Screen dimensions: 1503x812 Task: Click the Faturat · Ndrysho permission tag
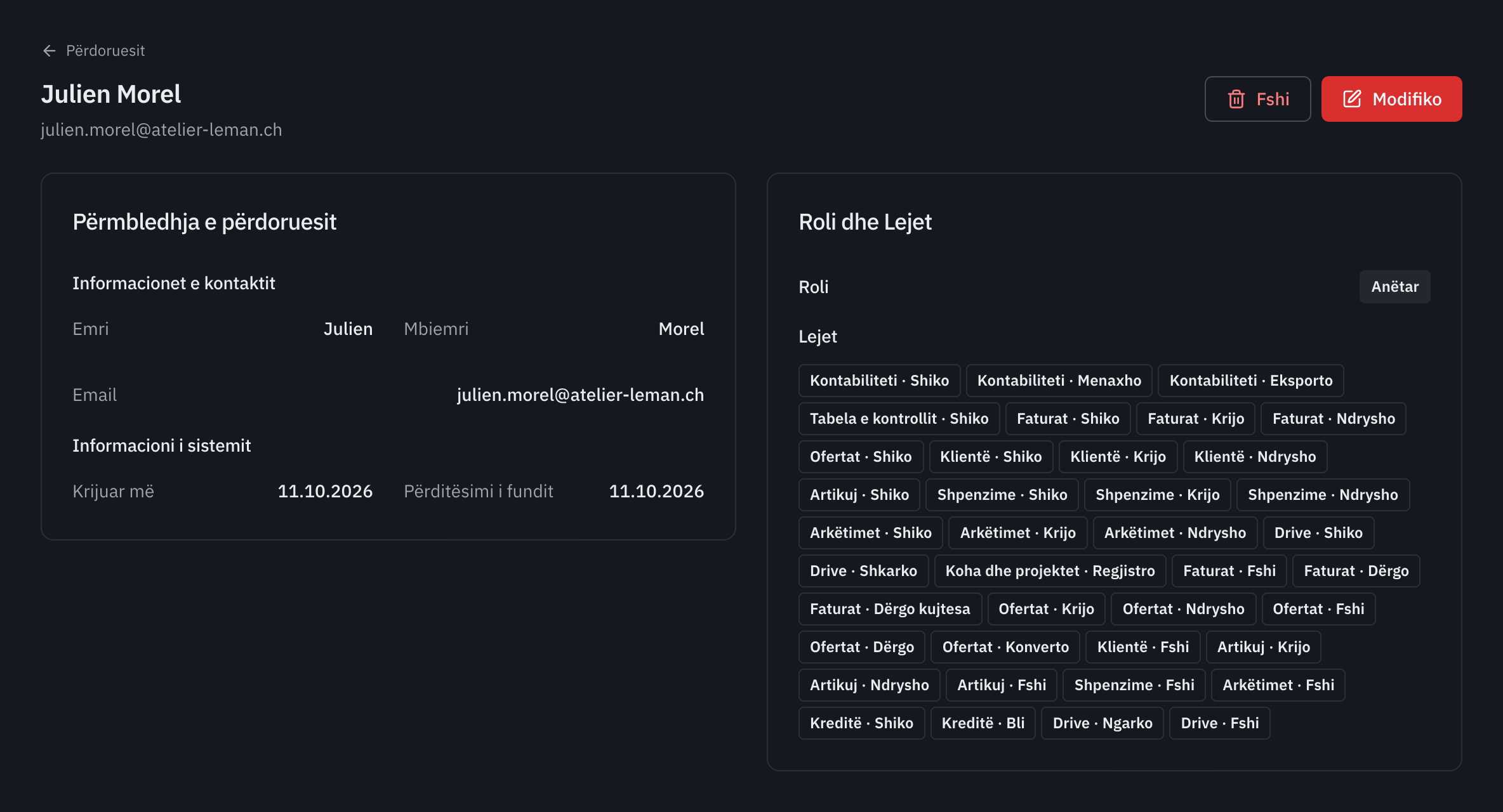pos(1333,419)
